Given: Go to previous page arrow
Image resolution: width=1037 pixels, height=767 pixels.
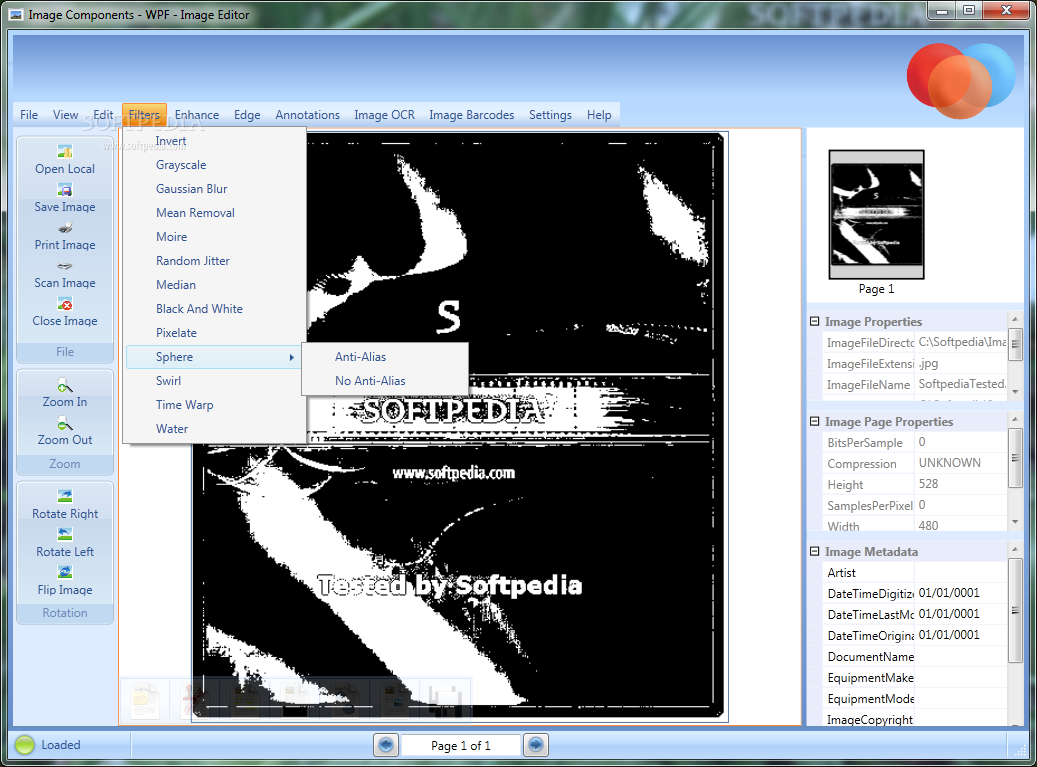Looking at the screenshot, I should click(x=386, y=745).
